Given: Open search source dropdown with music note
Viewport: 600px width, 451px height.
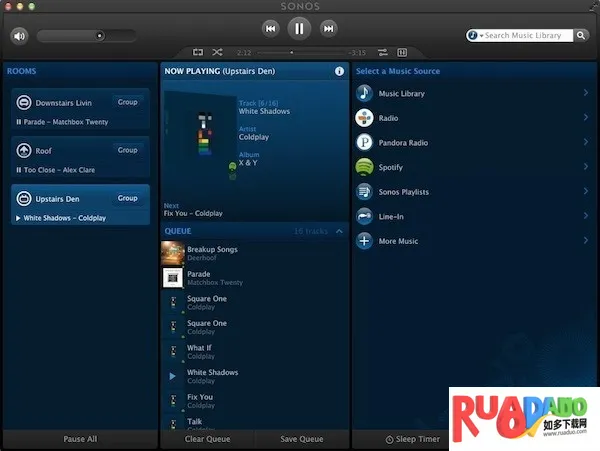Looking at the screenshot, I should [475, 35].
